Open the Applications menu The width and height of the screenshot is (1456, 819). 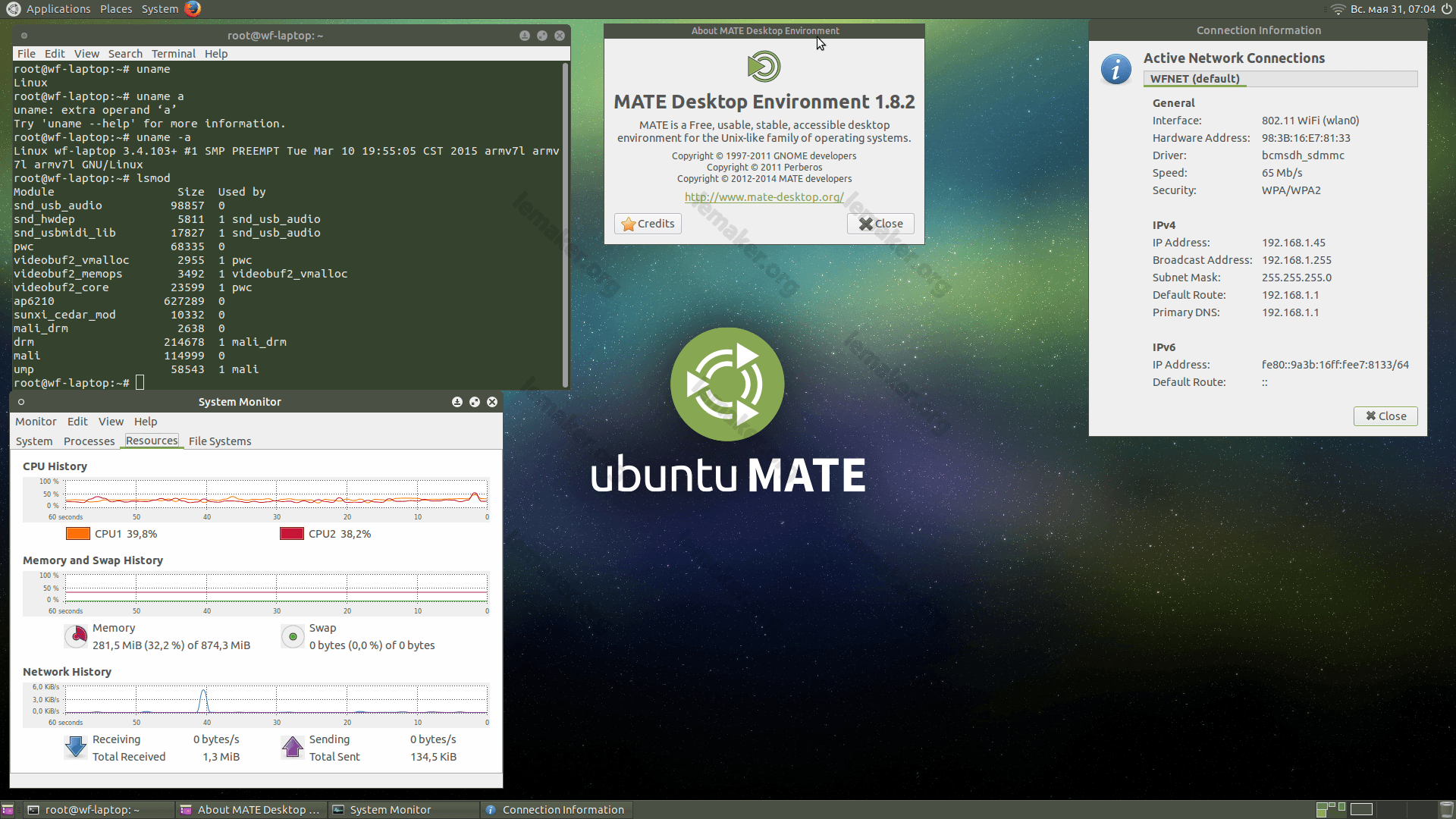click(58, 9)
